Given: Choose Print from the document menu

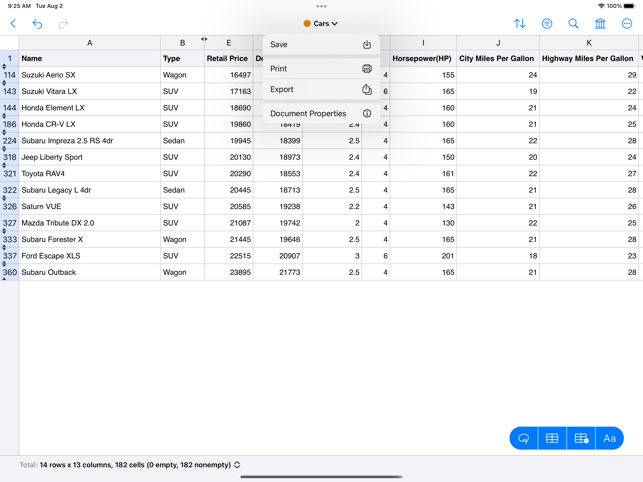Looking at the screenshot, I should point(322,69).
